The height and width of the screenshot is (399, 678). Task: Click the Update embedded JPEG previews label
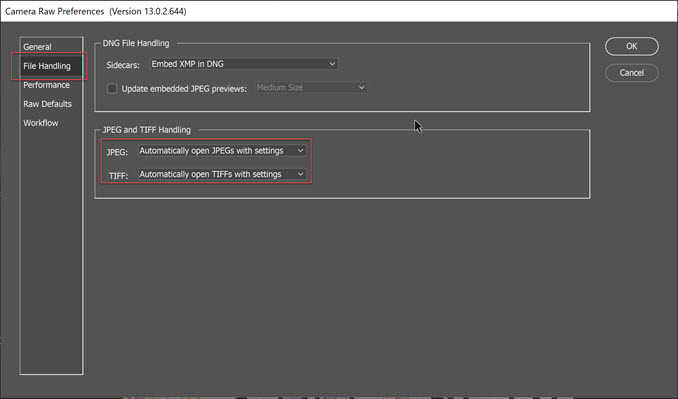point(184,89)
